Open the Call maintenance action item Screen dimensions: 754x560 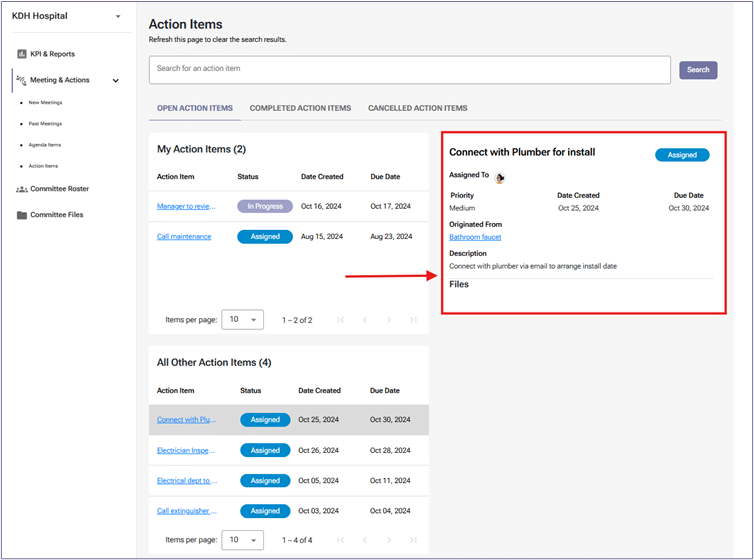click(x=184, y=237)
